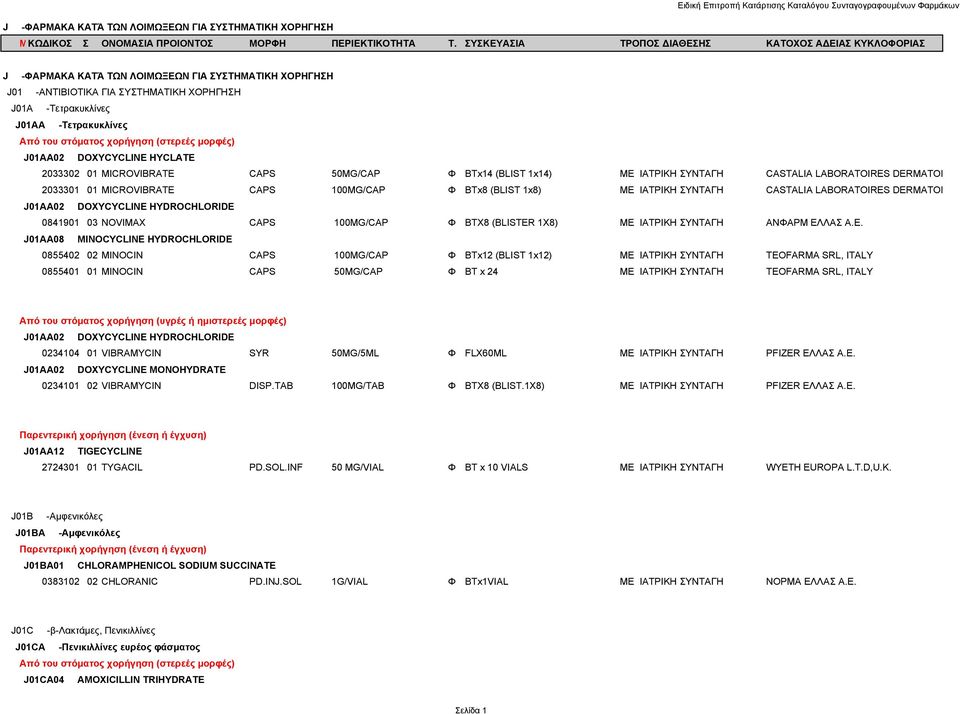Click product code 0841901
This screenshot has width=960, height=714.
(60, 223)
